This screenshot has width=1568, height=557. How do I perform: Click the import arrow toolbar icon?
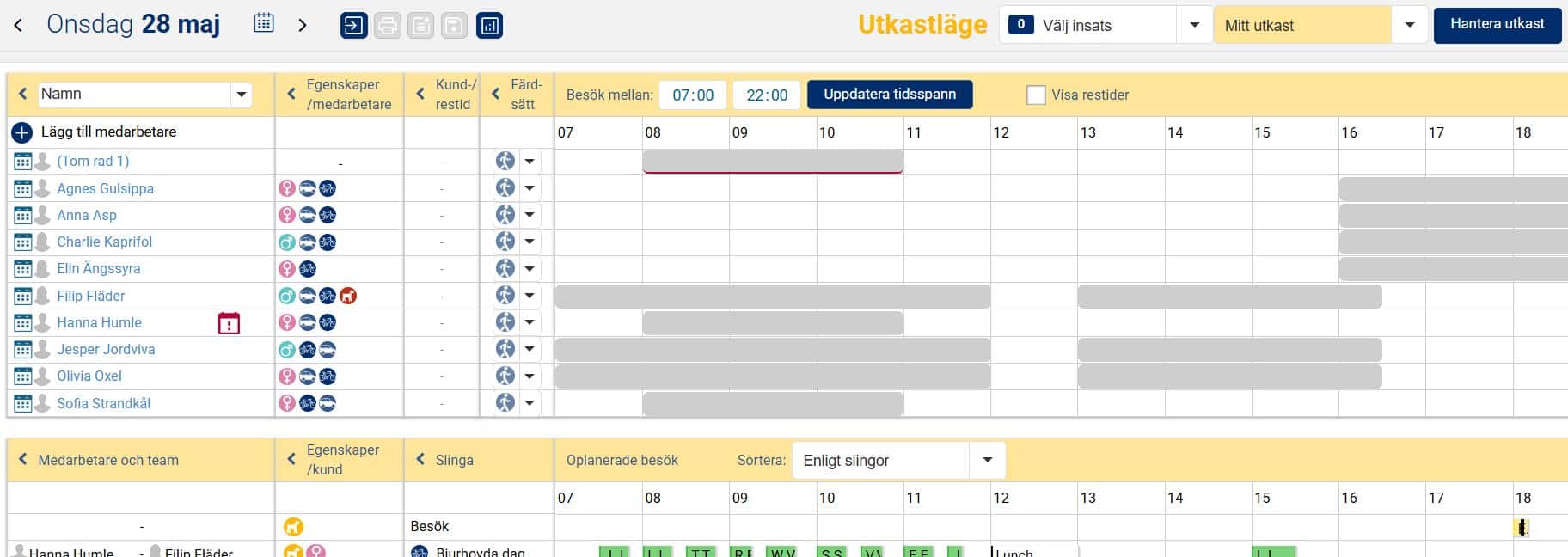pyautogui.click(x=353, y=26)
